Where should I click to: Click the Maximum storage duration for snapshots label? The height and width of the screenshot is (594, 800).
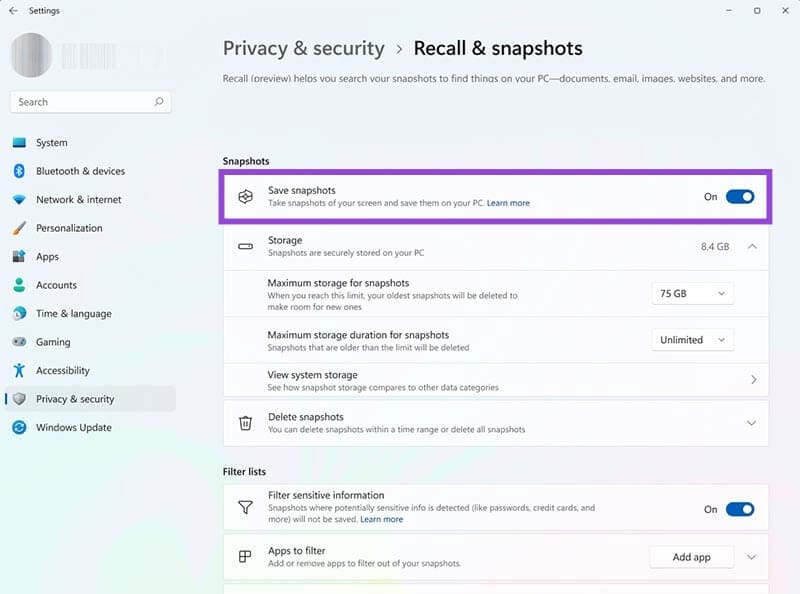(358, 335)
